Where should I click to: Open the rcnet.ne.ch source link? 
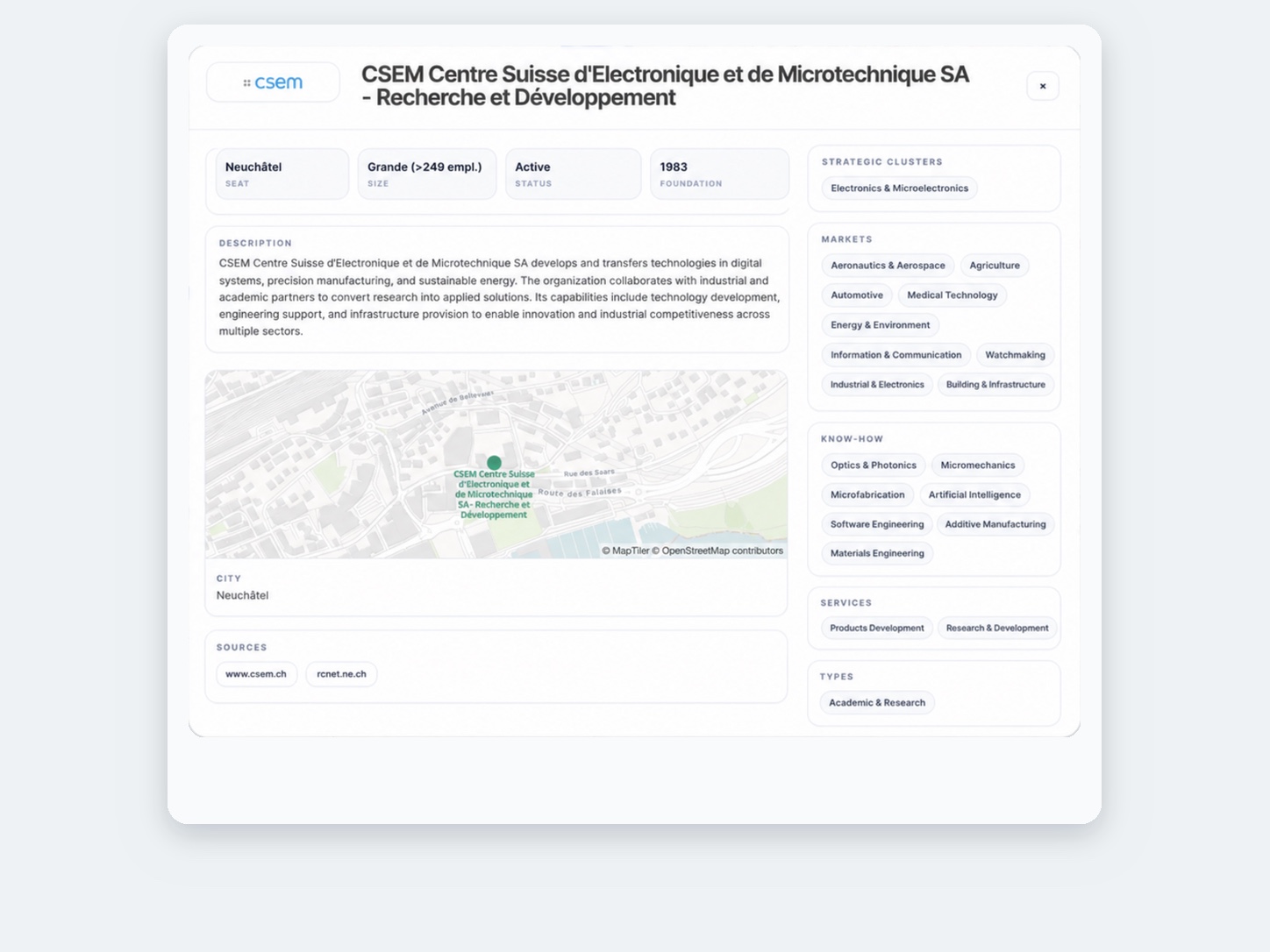point(342,674)
